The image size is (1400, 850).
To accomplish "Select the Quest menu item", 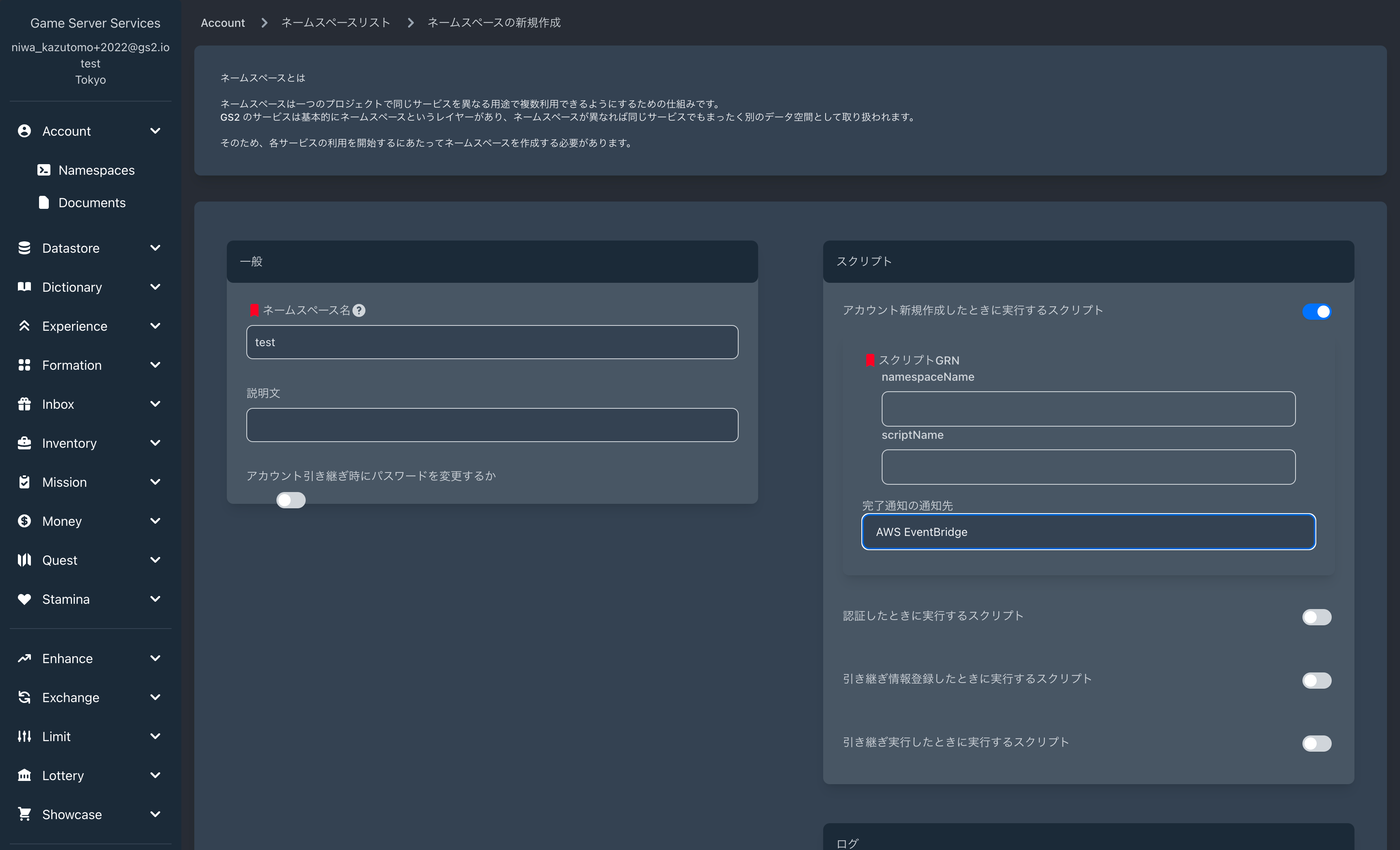I will click(x=60, y=560).
